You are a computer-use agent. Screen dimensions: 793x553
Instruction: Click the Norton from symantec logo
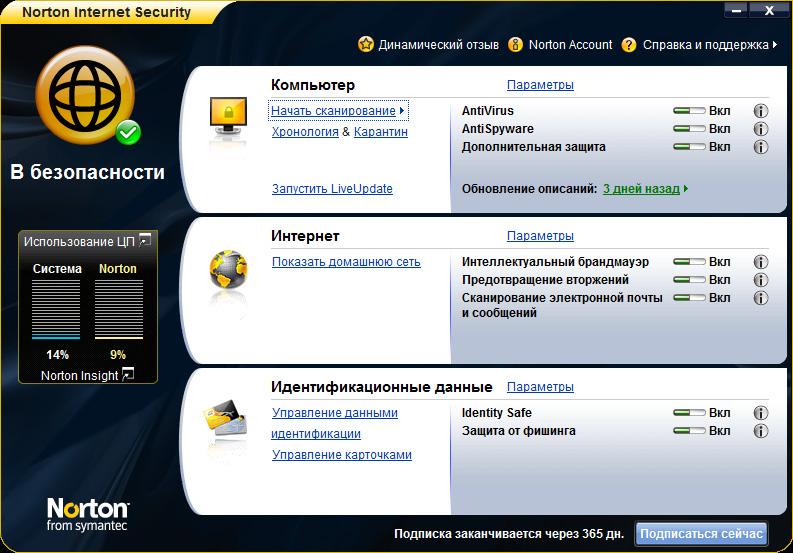point(87,514)
